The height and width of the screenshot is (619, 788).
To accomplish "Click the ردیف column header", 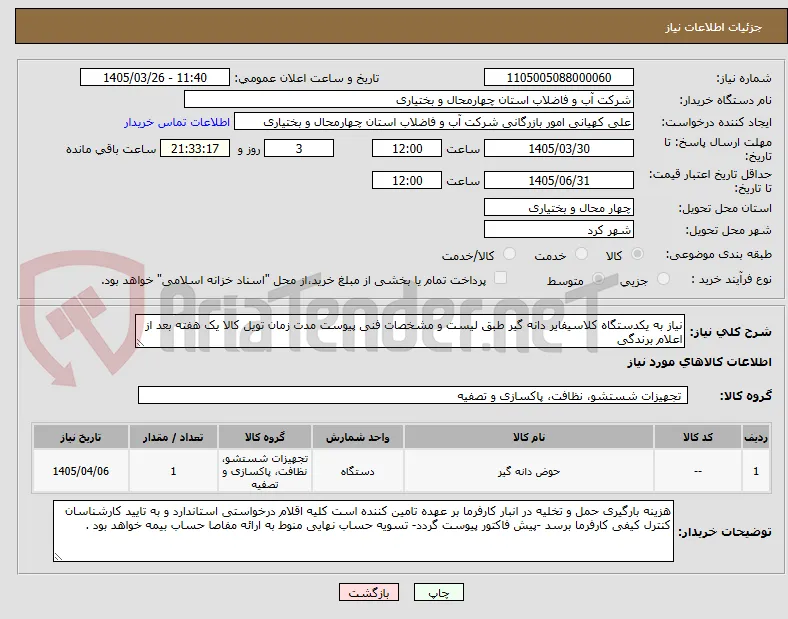I will (x=756, y=437).
